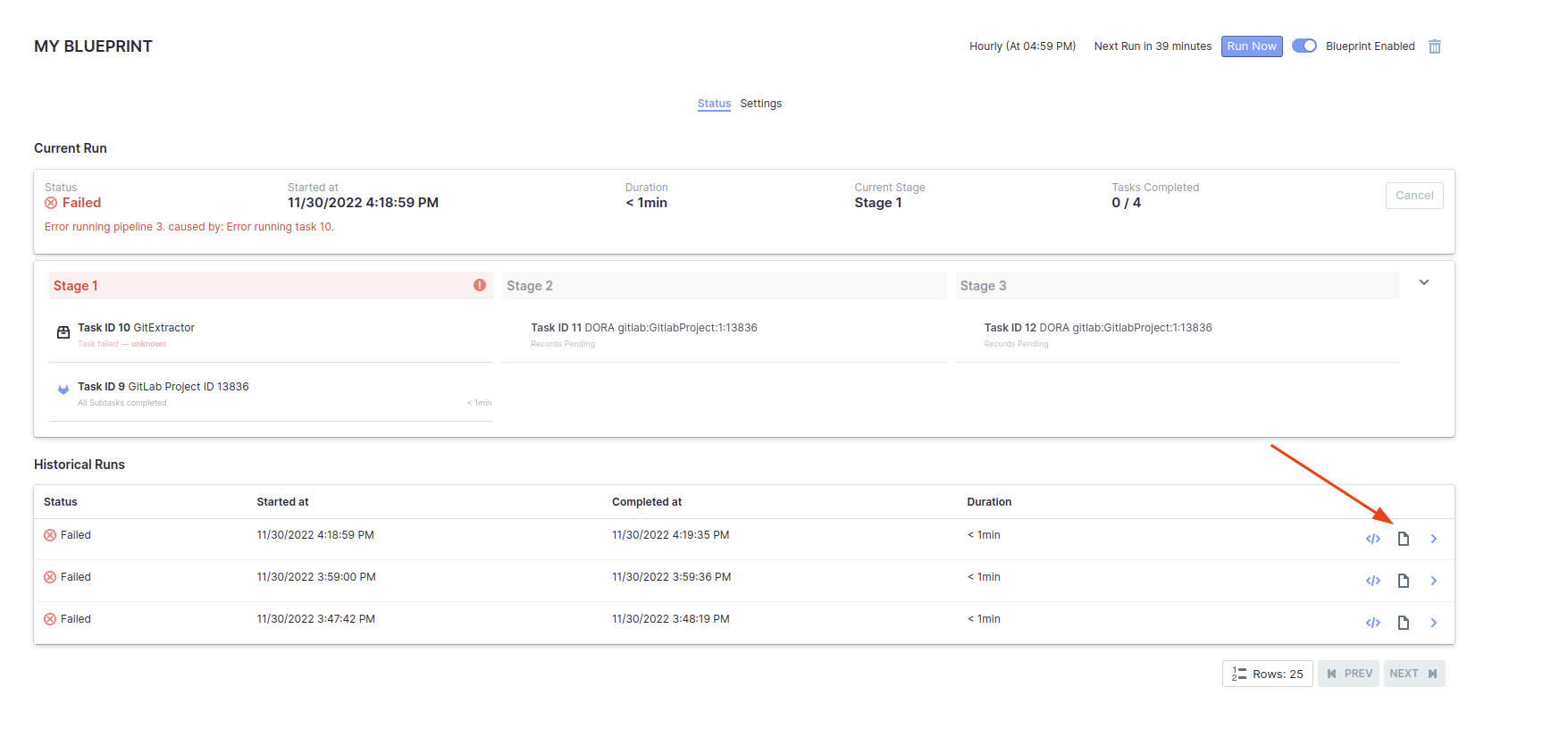Viewport: 1568px width, 746px height.
Task: Go to next page with NEXT button
Action: (1413, 674)
